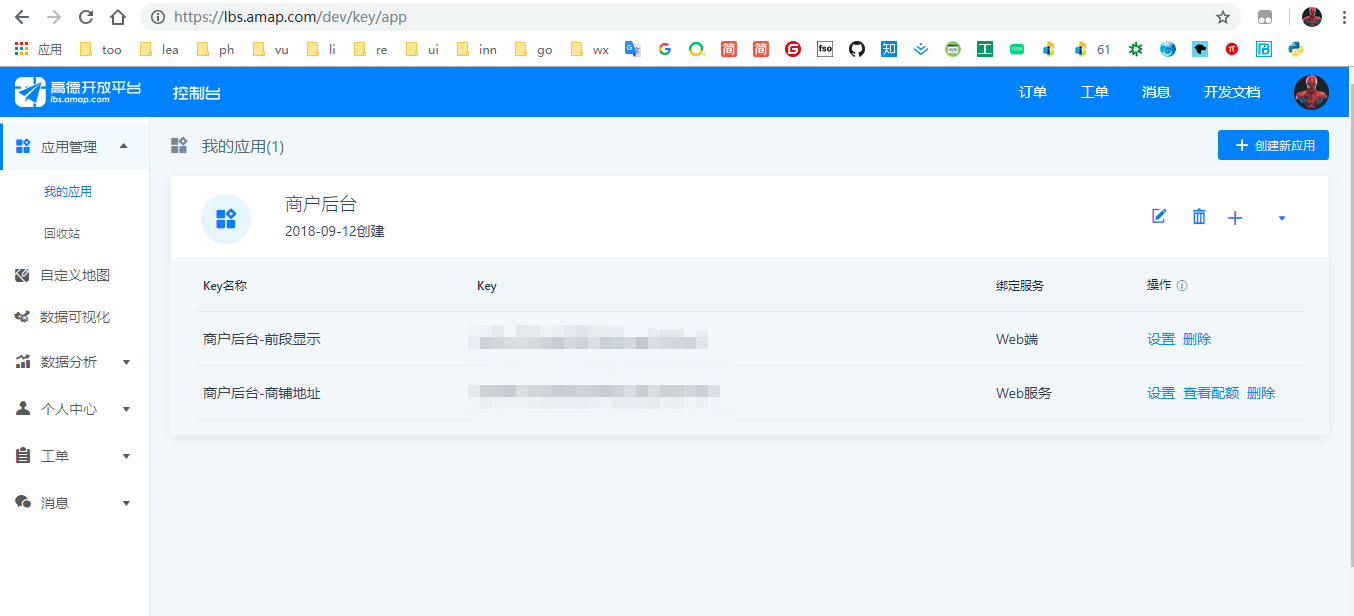Go back to the previous page
This screenshot has height=616, width=1354.
[22, 17]
